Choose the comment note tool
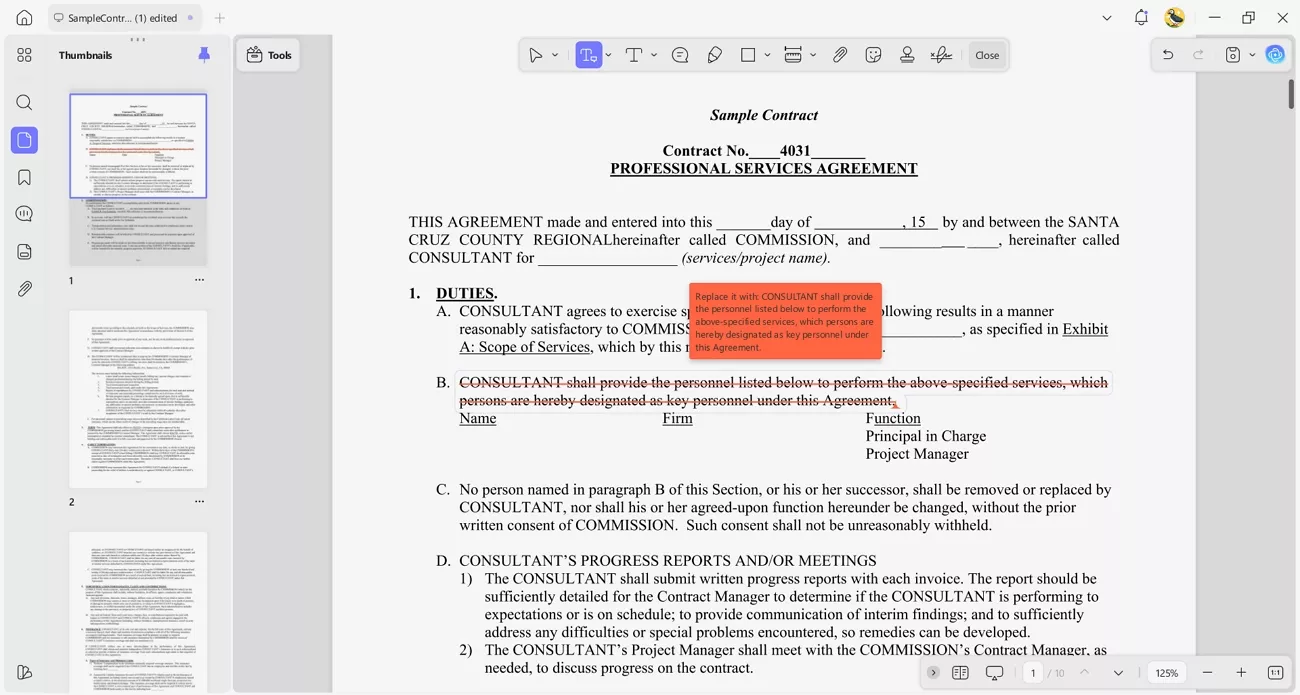This screenshot has width=1300, height=695. click(x=680, y=55)
